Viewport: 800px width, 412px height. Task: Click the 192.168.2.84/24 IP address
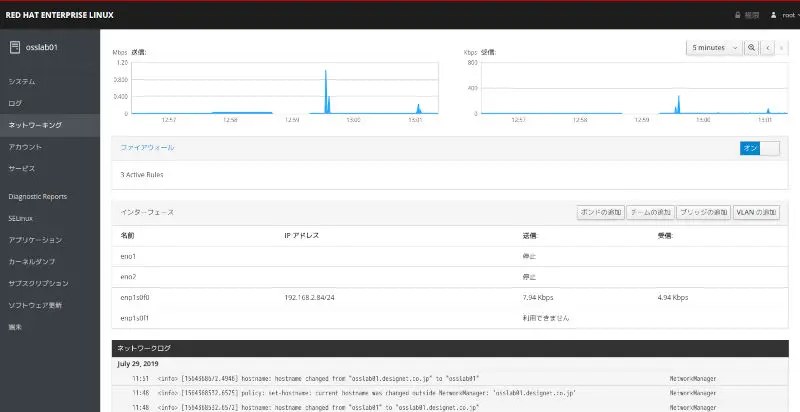[310, 298]
